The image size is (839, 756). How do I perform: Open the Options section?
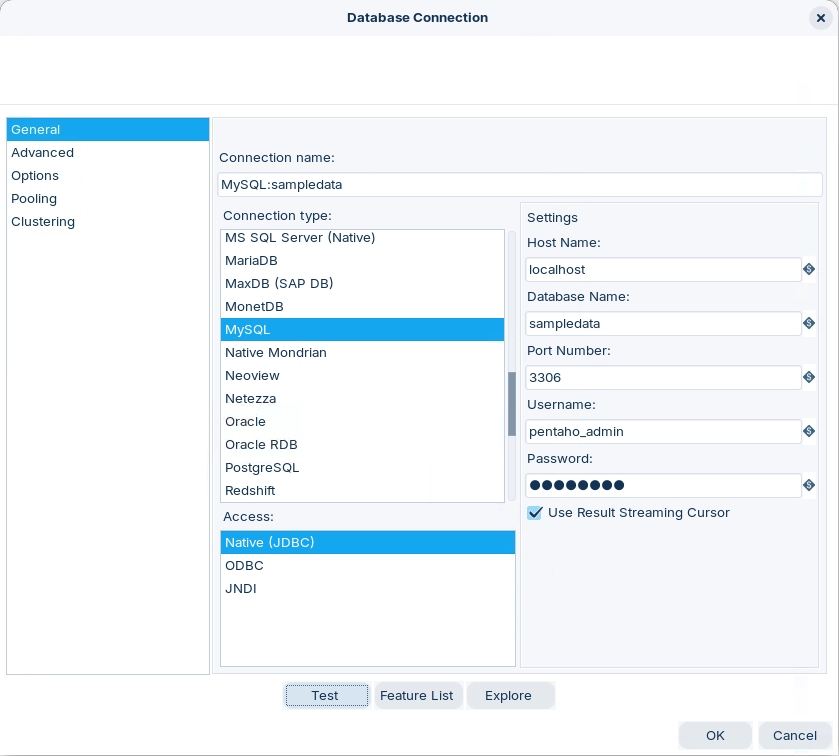coord(35,176)
